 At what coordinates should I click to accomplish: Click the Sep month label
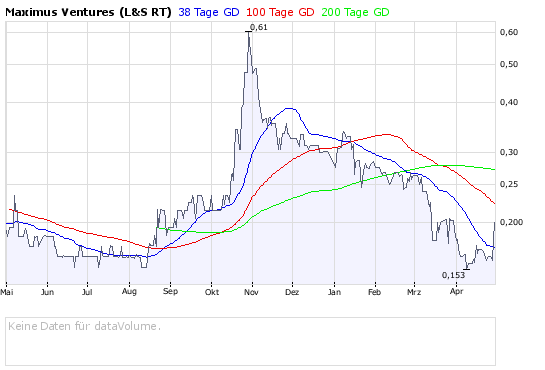click(x=170, y=291)
